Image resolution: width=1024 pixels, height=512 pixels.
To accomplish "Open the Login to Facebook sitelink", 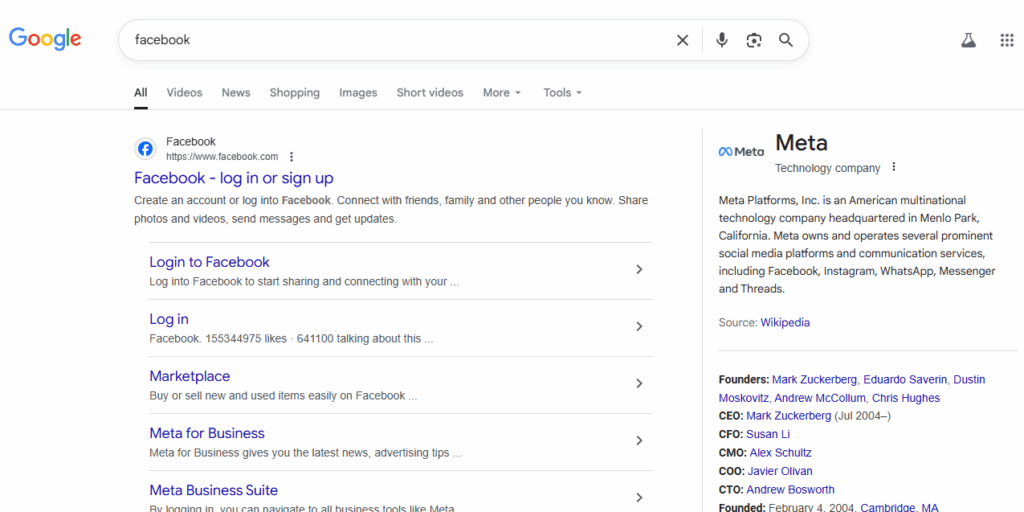I will (x=209, y=262).
